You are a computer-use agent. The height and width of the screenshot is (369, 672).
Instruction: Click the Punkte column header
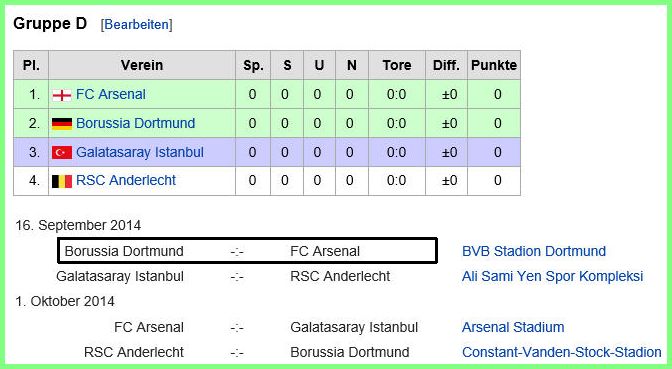coord(494,65)
